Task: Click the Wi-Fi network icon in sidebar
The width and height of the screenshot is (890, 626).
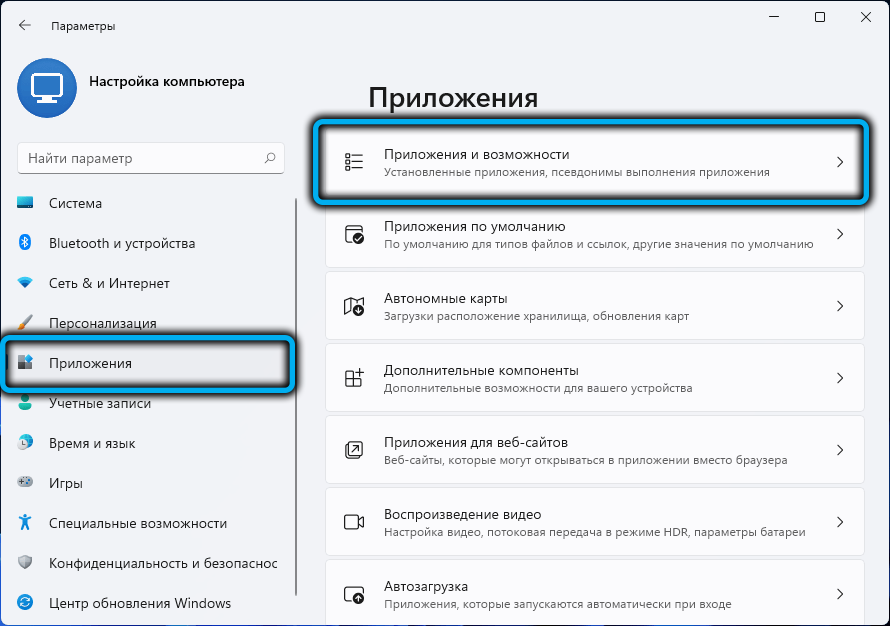Action: click(26, 283)
